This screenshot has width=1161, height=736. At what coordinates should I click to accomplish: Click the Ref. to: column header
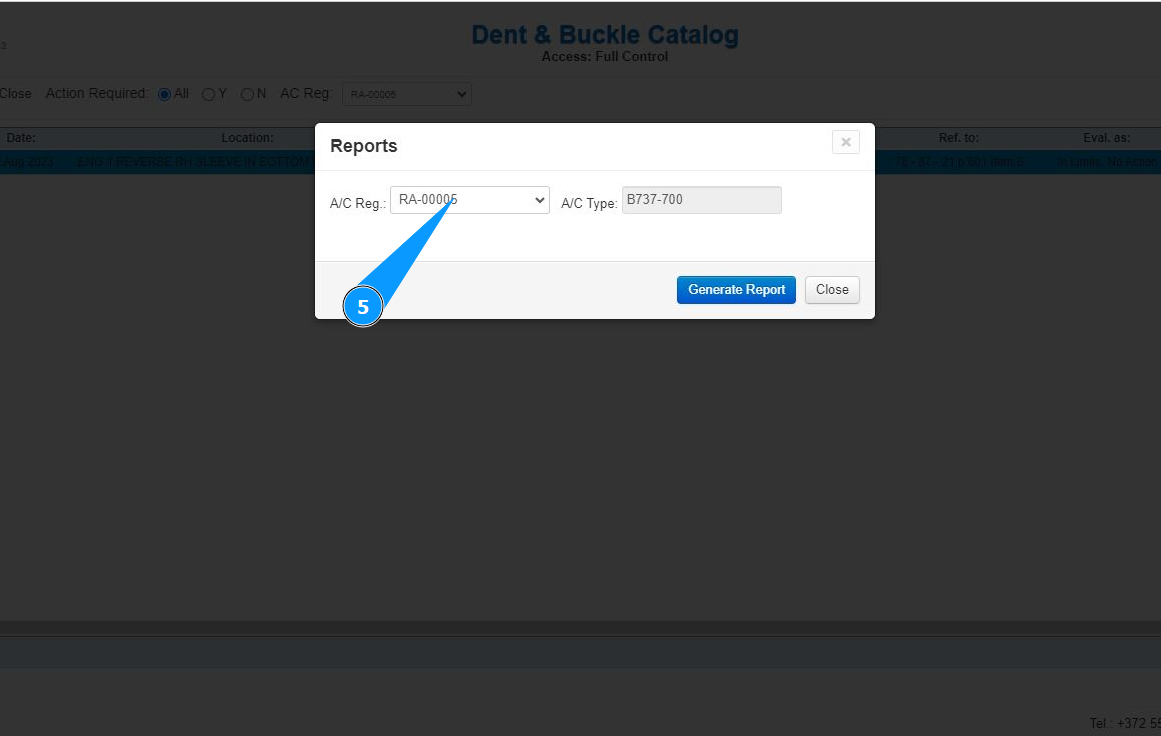959,138
